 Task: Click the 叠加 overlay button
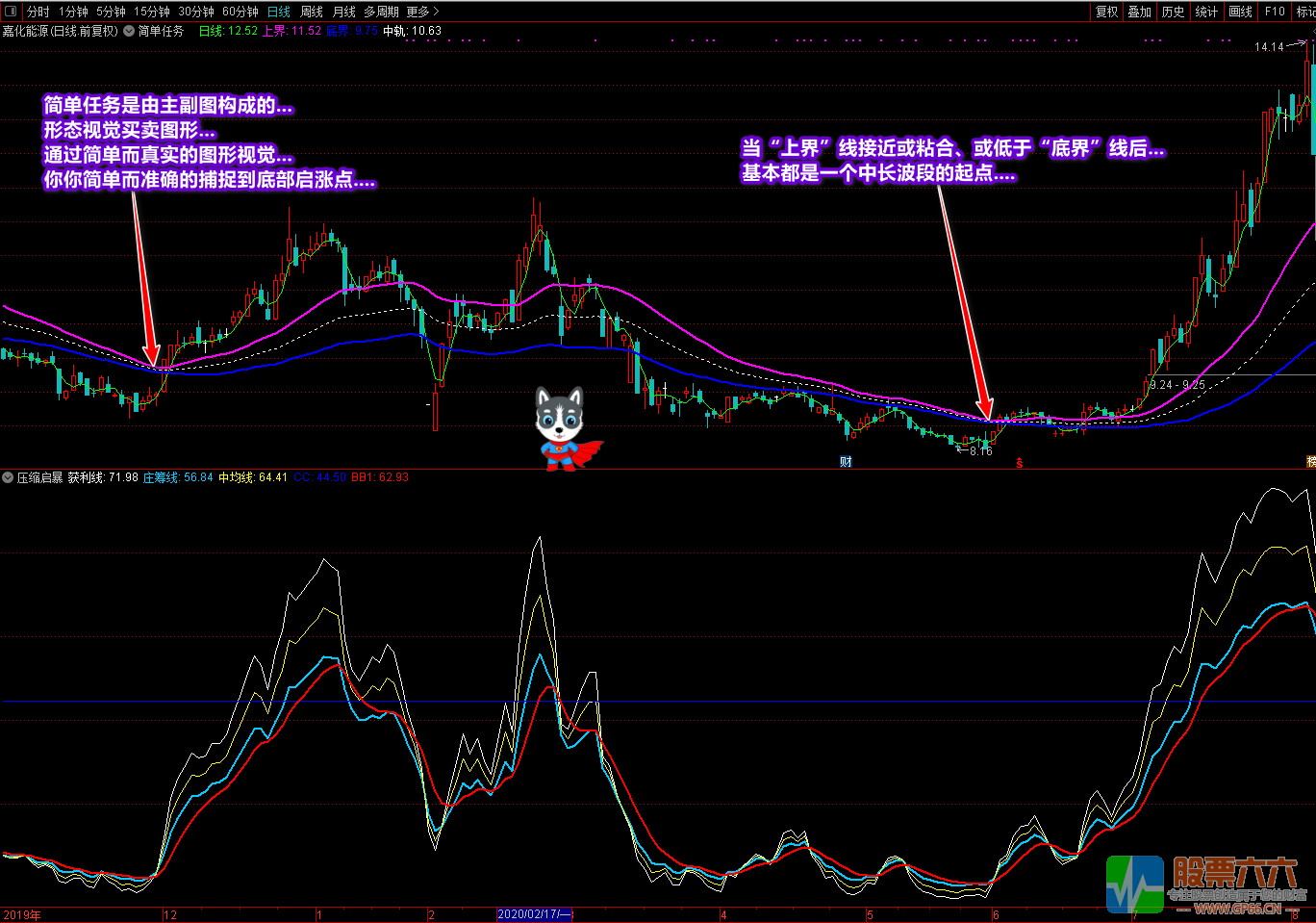(1140, 12)
